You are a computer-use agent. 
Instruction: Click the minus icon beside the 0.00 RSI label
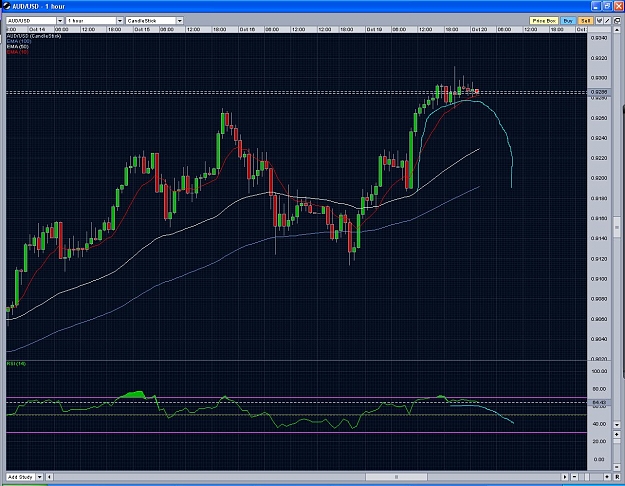pos(617,467)
